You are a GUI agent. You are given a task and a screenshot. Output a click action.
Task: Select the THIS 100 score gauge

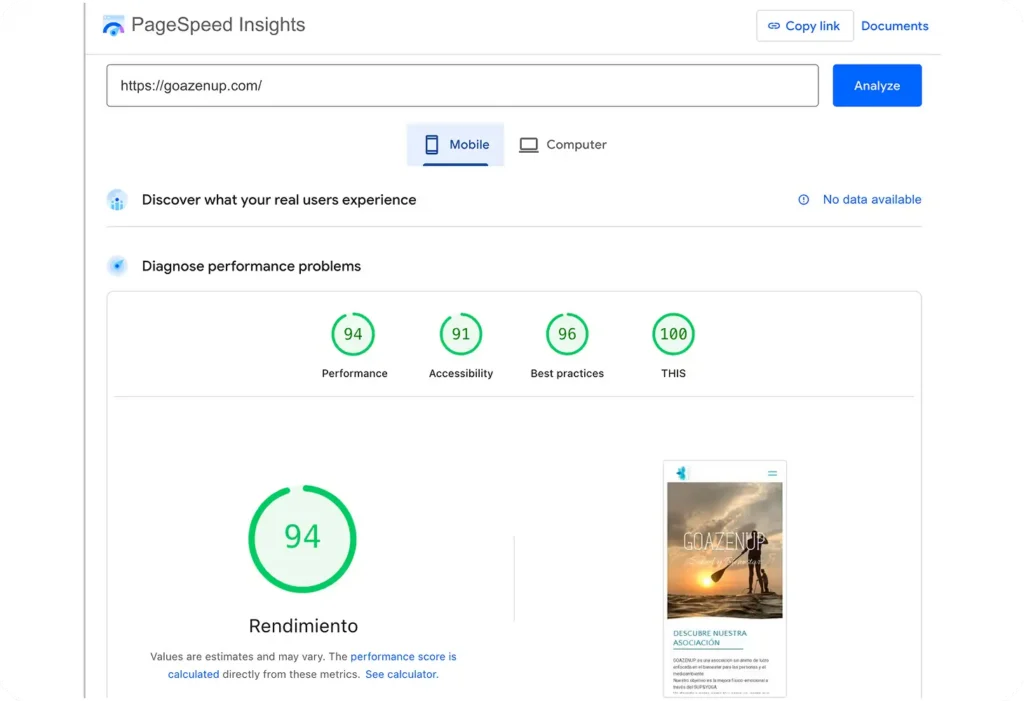coord(673,335)
